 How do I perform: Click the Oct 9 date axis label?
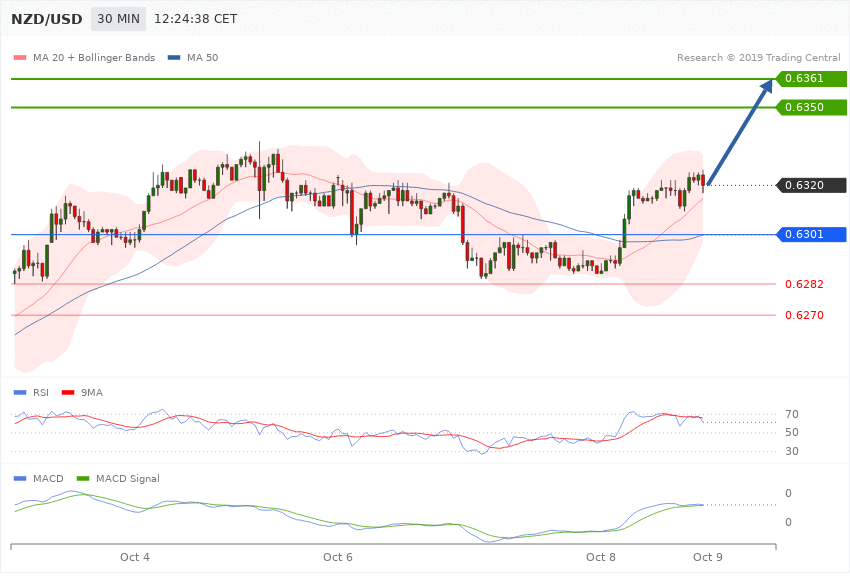click(708, 557)
